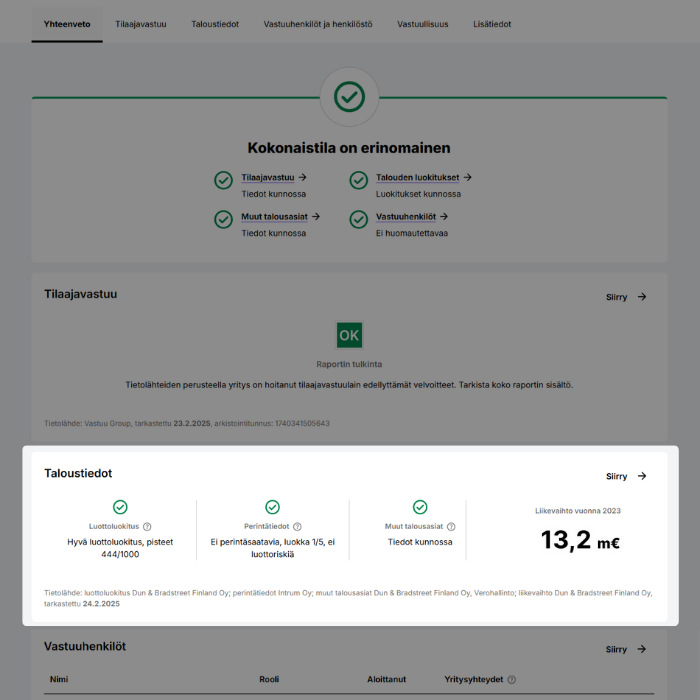
Task: Go to the Lisätiedot tab
Action: tap(492, 24)
